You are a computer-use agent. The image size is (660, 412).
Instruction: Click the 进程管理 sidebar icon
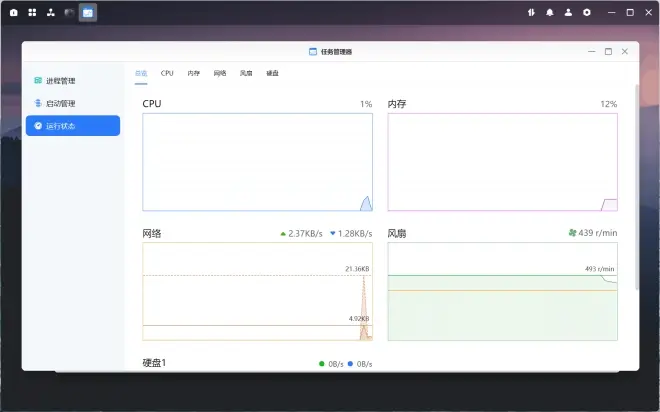pyautogui.click(x=38, y=80)
